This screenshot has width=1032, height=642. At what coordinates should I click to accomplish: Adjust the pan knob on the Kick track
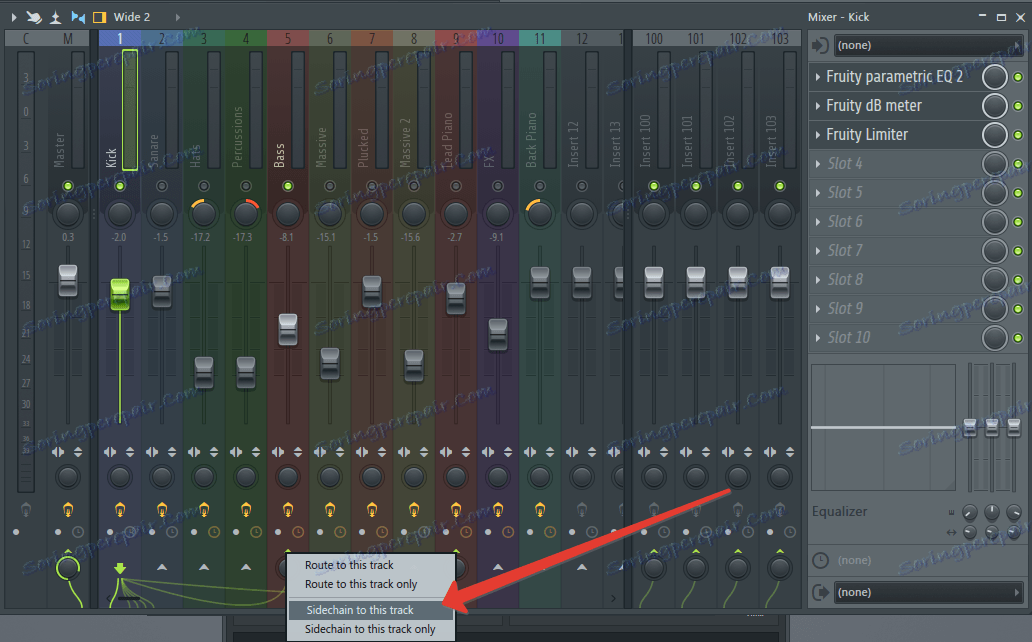119,213
